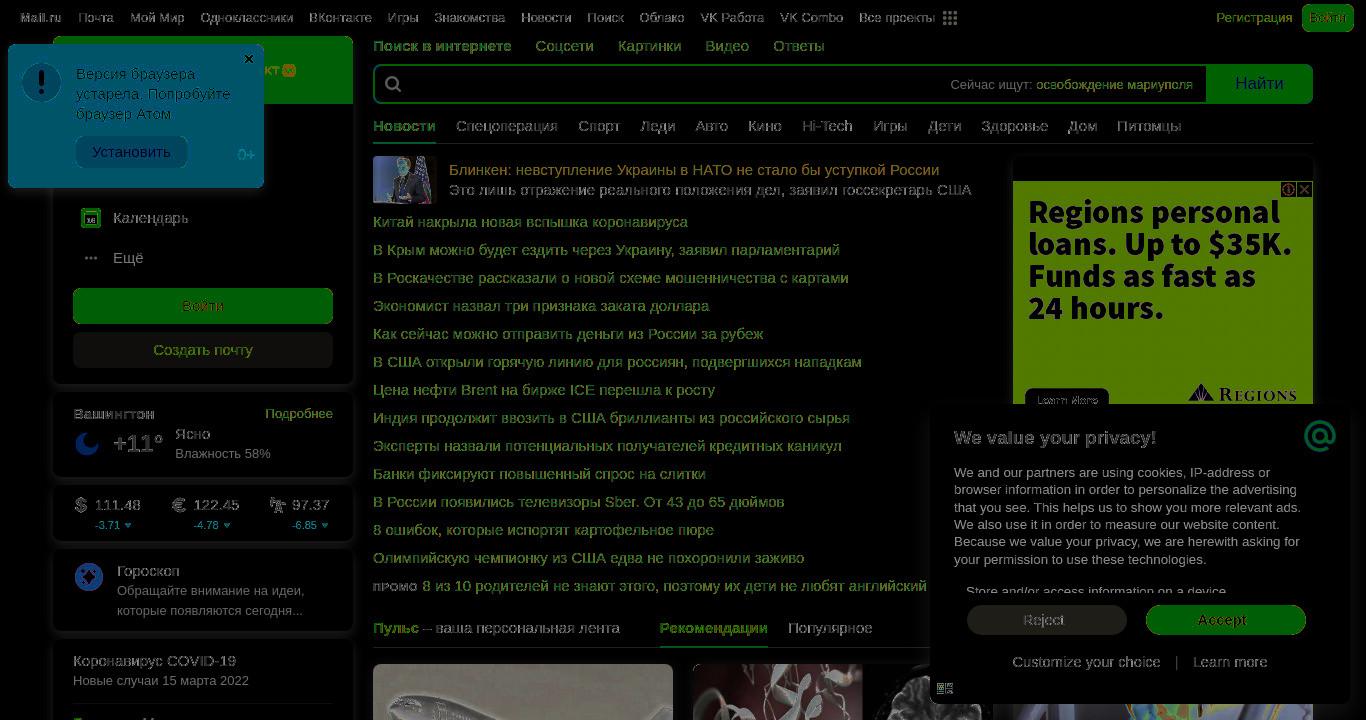Click the trending query освобождение мариуполя
This screenshot has width=1366, height=720.
1114,85
